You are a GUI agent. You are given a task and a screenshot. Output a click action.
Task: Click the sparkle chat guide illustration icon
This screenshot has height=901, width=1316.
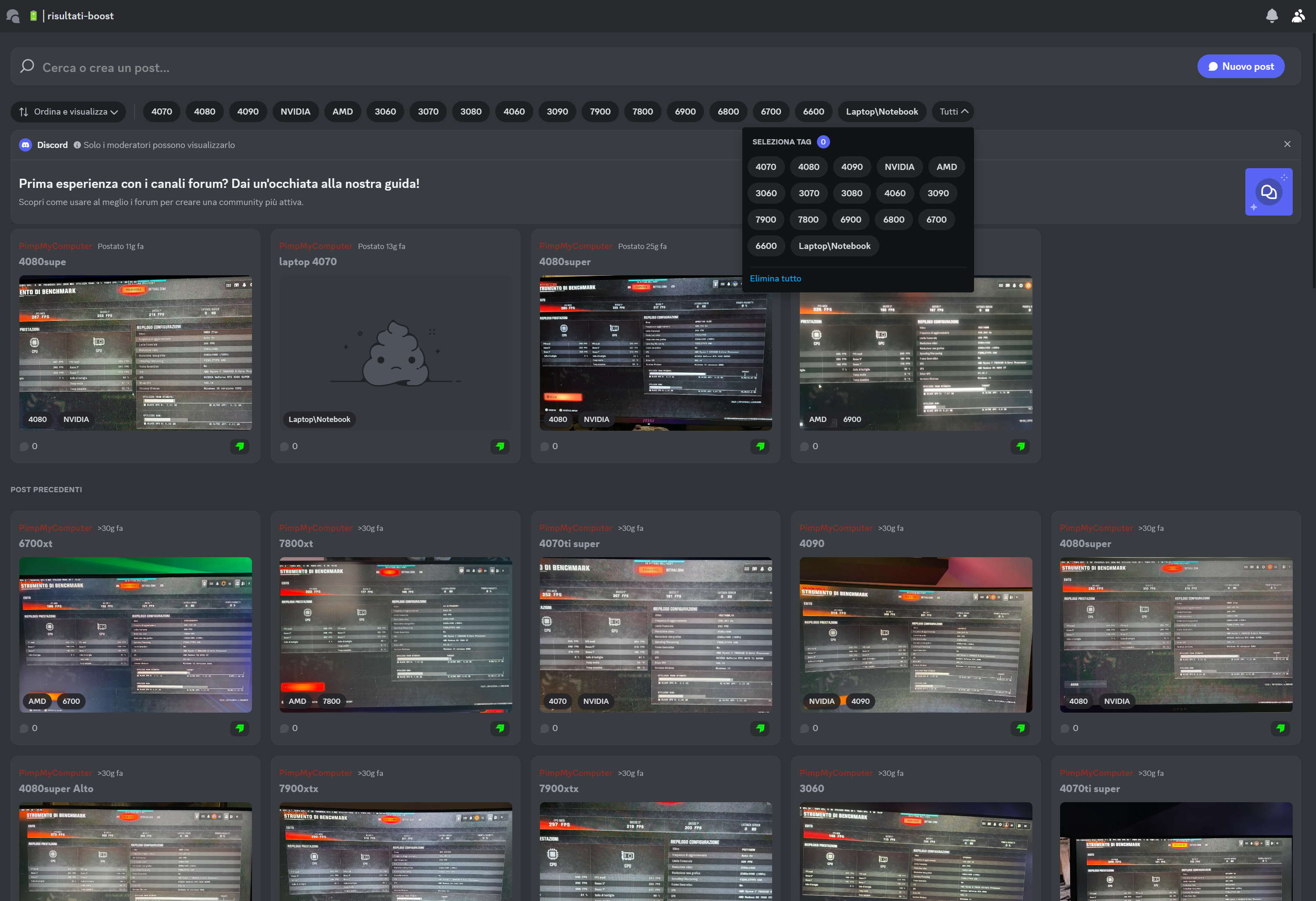[1269, 192]
